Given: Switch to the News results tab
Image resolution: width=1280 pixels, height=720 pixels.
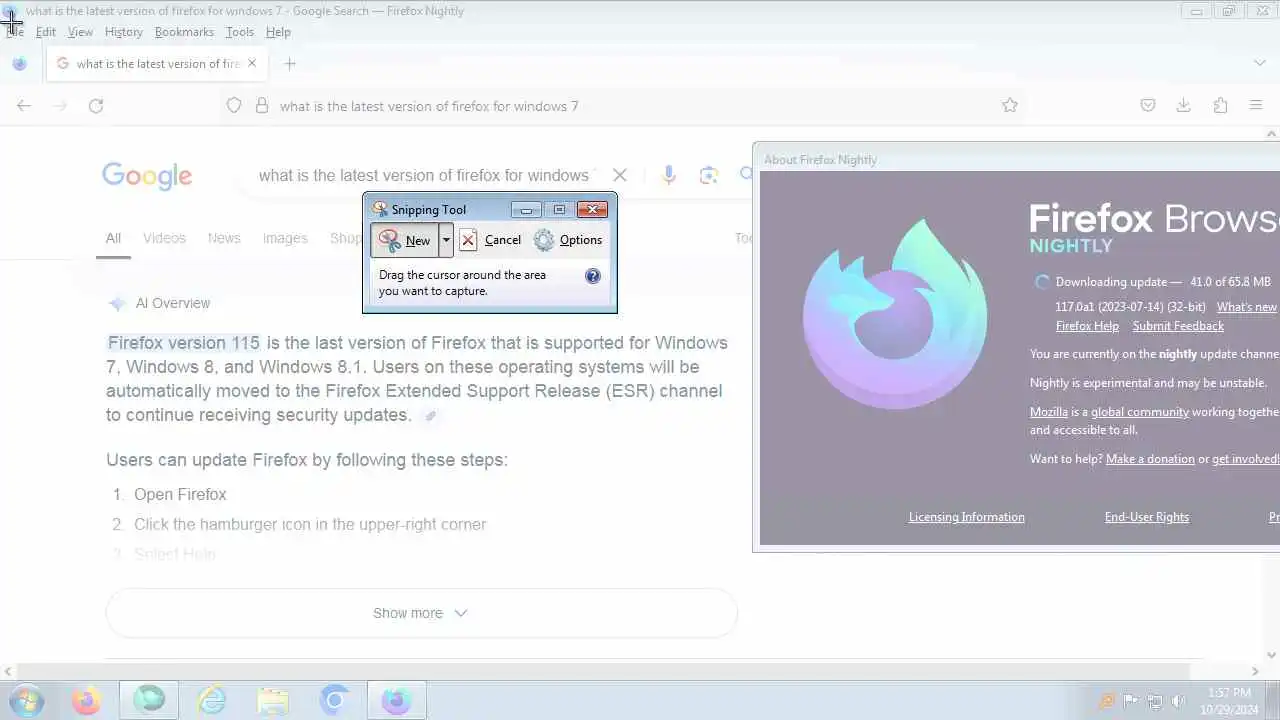Looking at the screenshot, I should (x=224, y=238).
